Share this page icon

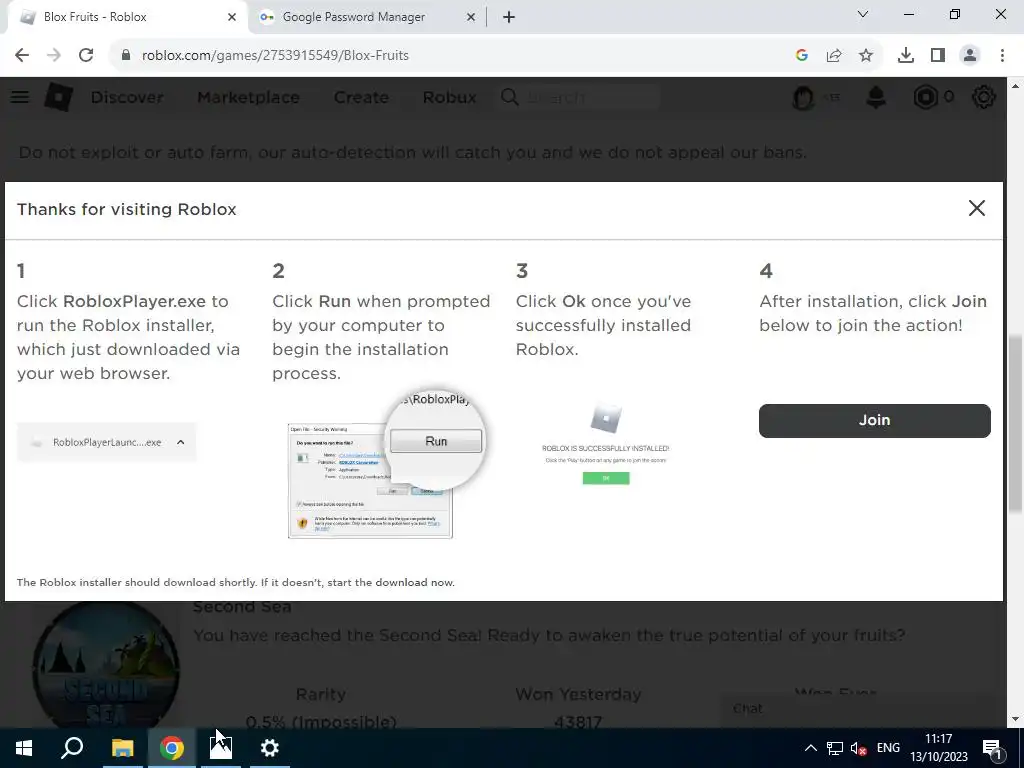point(834,56)
